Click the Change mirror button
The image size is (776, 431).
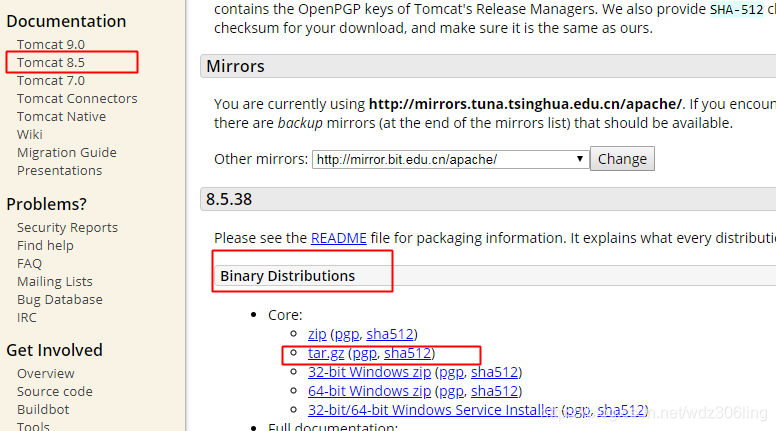tap(622, 159)
